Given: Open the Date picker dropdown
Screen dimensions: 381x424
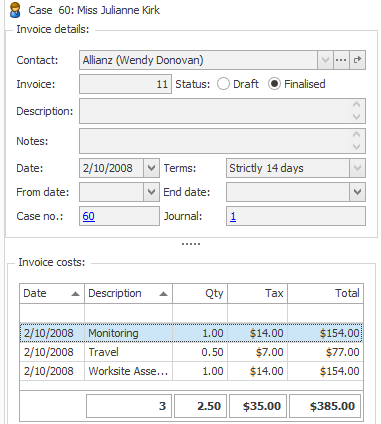Looking at the screenshot, I should (x=151, y=168).
